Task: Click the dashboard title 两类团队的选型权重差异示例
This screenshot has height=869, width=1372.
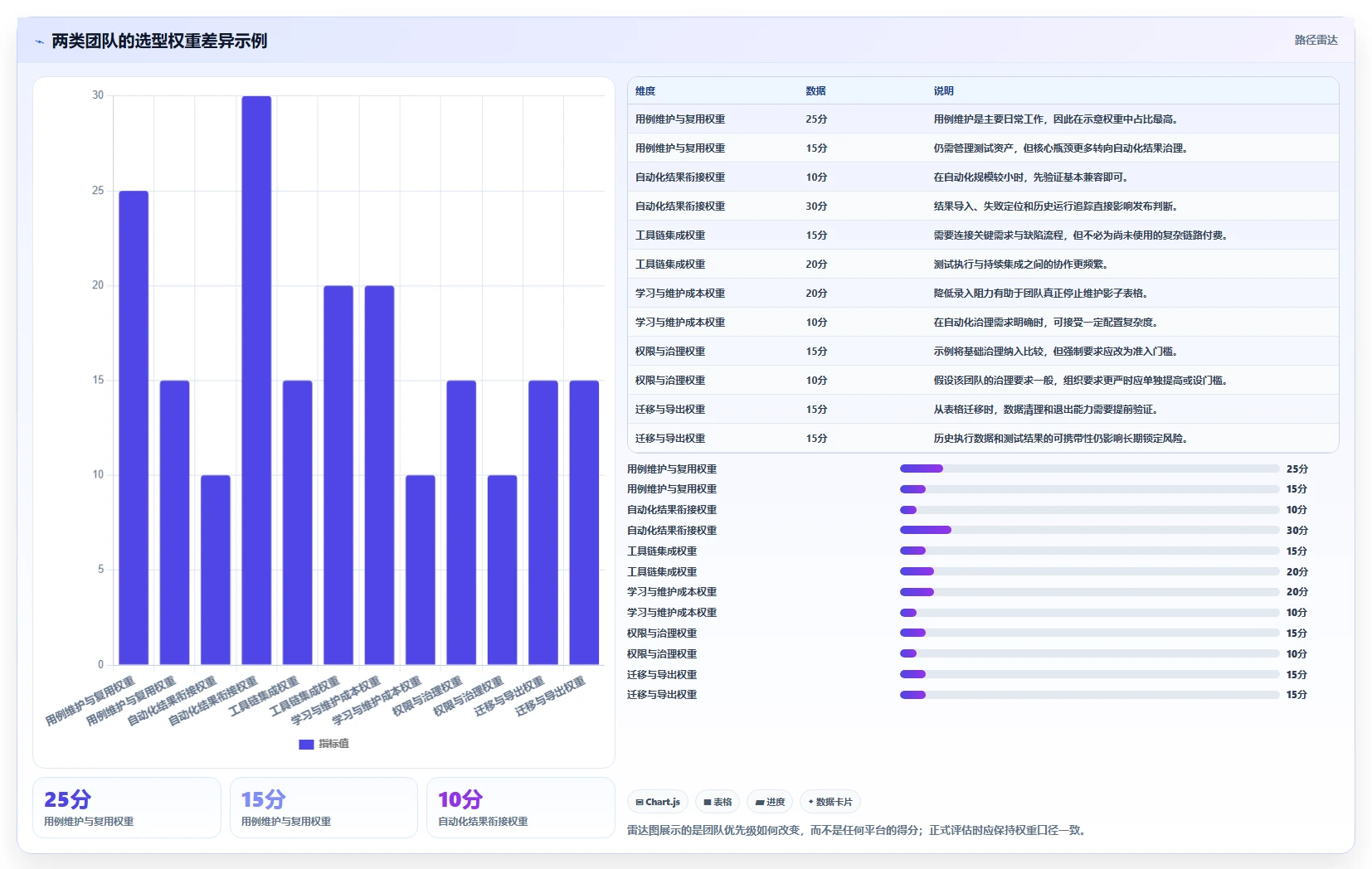Action: point(159,41)
